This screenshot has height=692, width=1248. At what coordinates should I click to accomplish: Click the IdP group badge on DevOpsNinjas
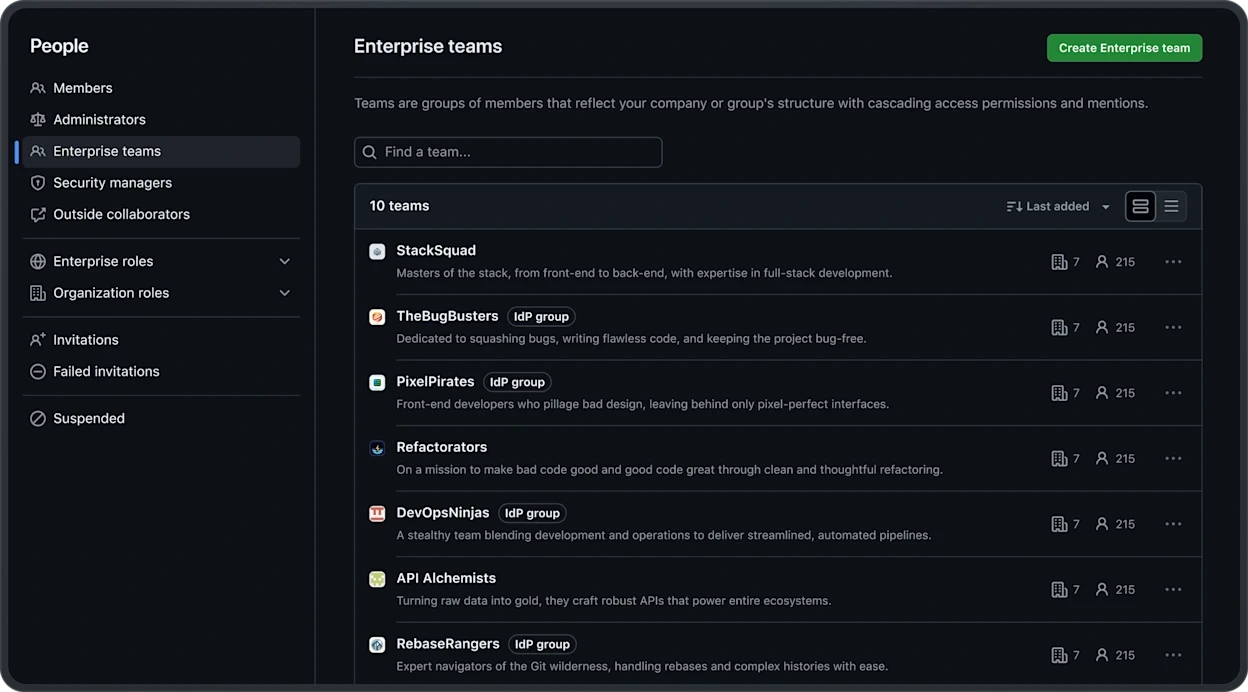tap(532, 513)
